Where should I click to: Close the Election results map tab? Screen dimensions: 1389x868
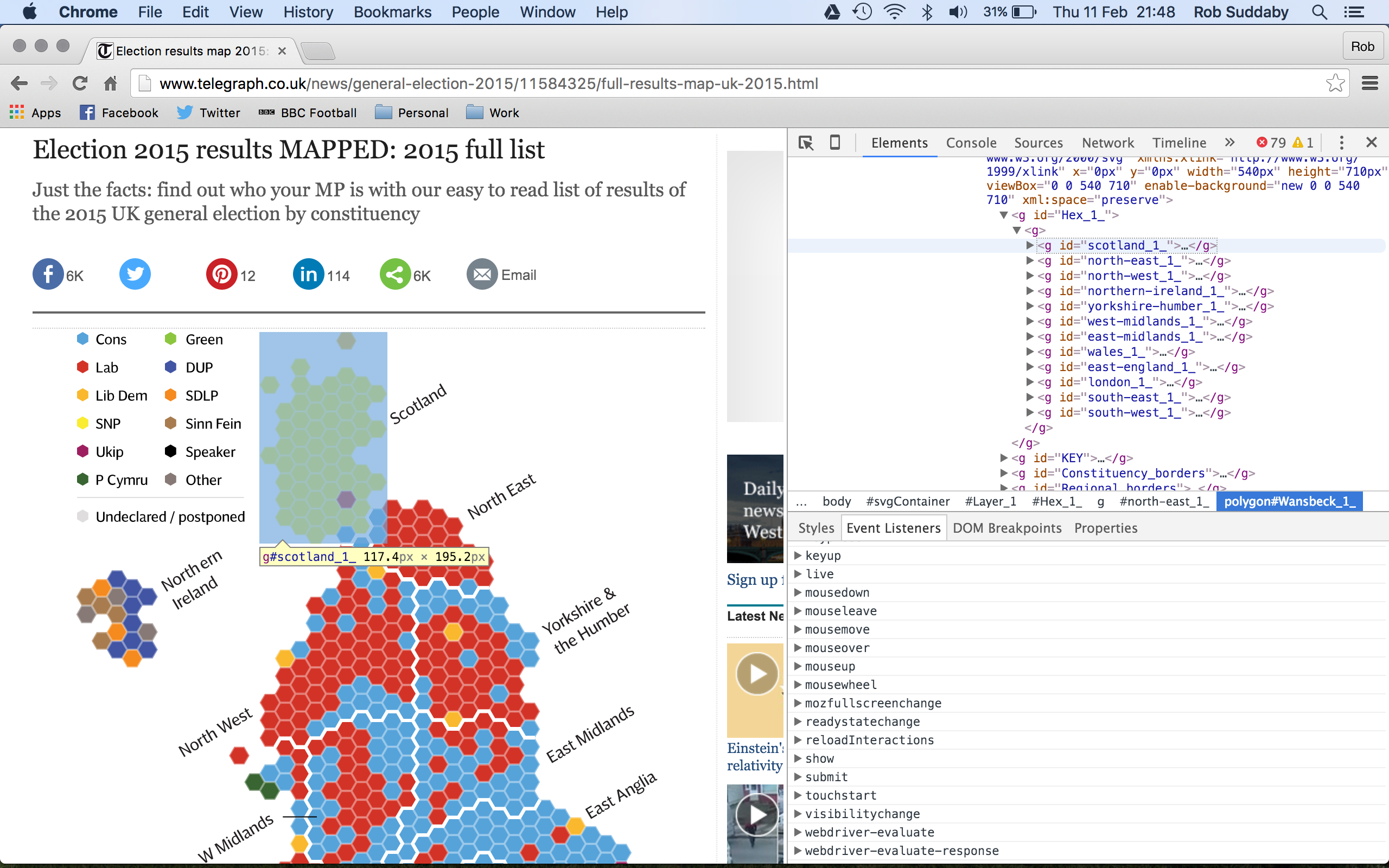(x=282, y=51)
